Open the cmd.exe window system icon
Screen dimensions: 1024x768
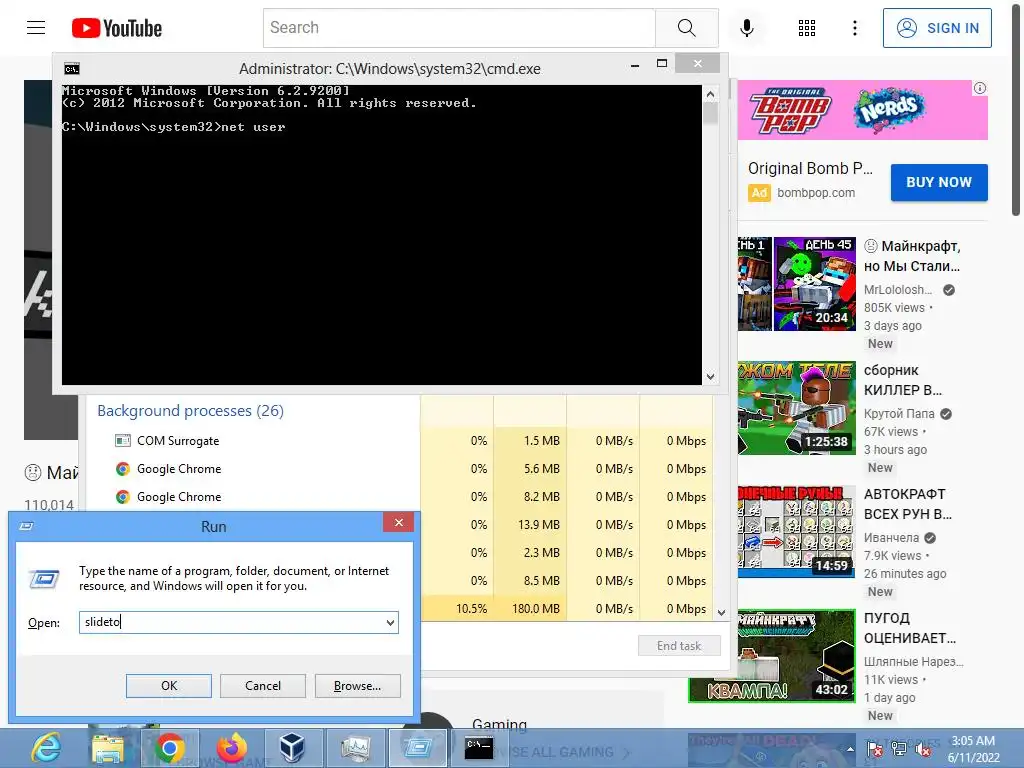tap(72, 69)
